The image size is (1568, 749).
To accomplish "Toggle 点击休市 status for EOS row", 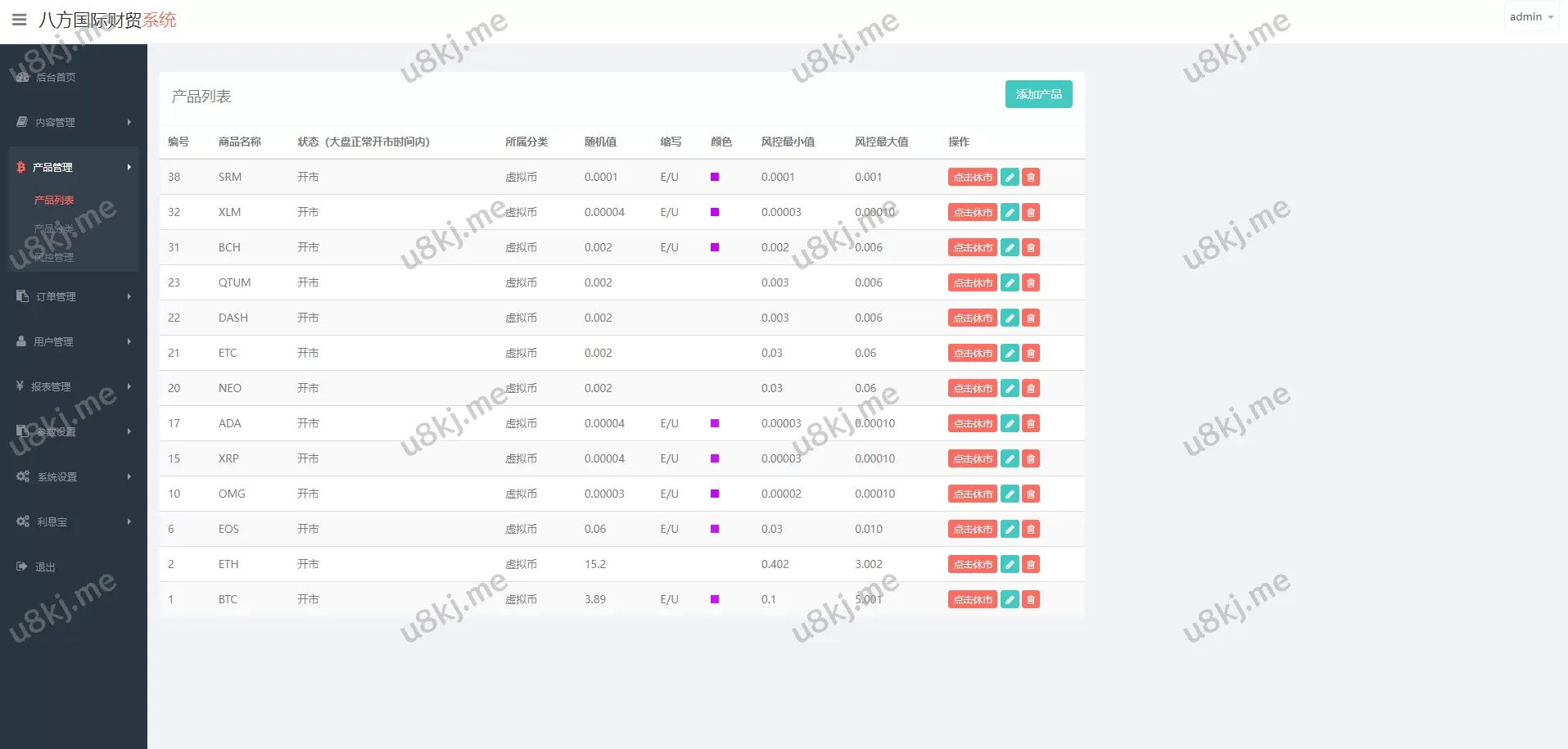I will point(972,529).
